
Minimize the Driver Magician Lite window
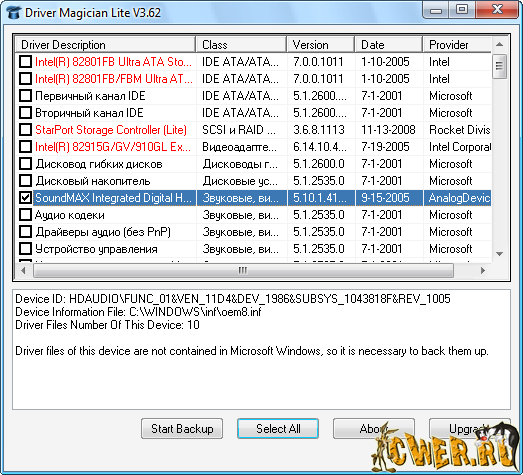pyautogui.click(x=436, y=10)
